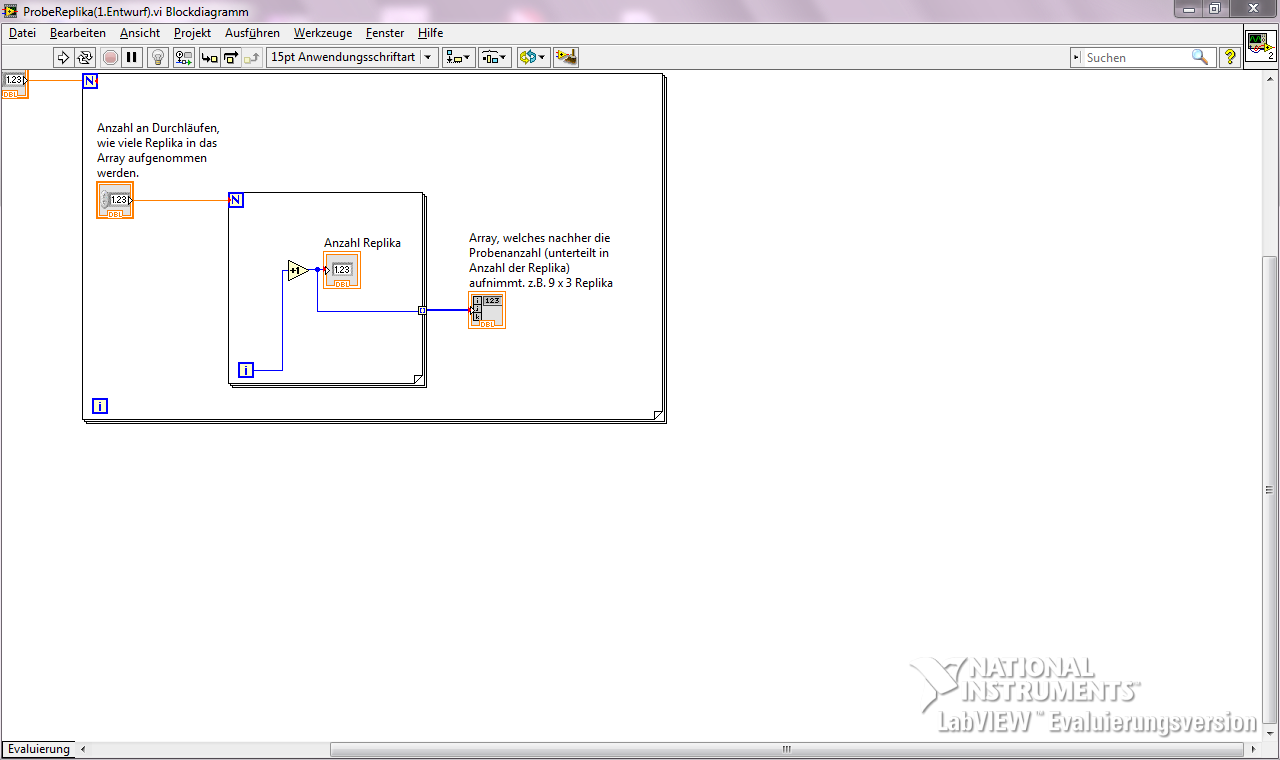The image size is (1280, 760).
Task: Select the outer loop iteration terminal i
Action: pyautogui.click(x=100, y=405)
